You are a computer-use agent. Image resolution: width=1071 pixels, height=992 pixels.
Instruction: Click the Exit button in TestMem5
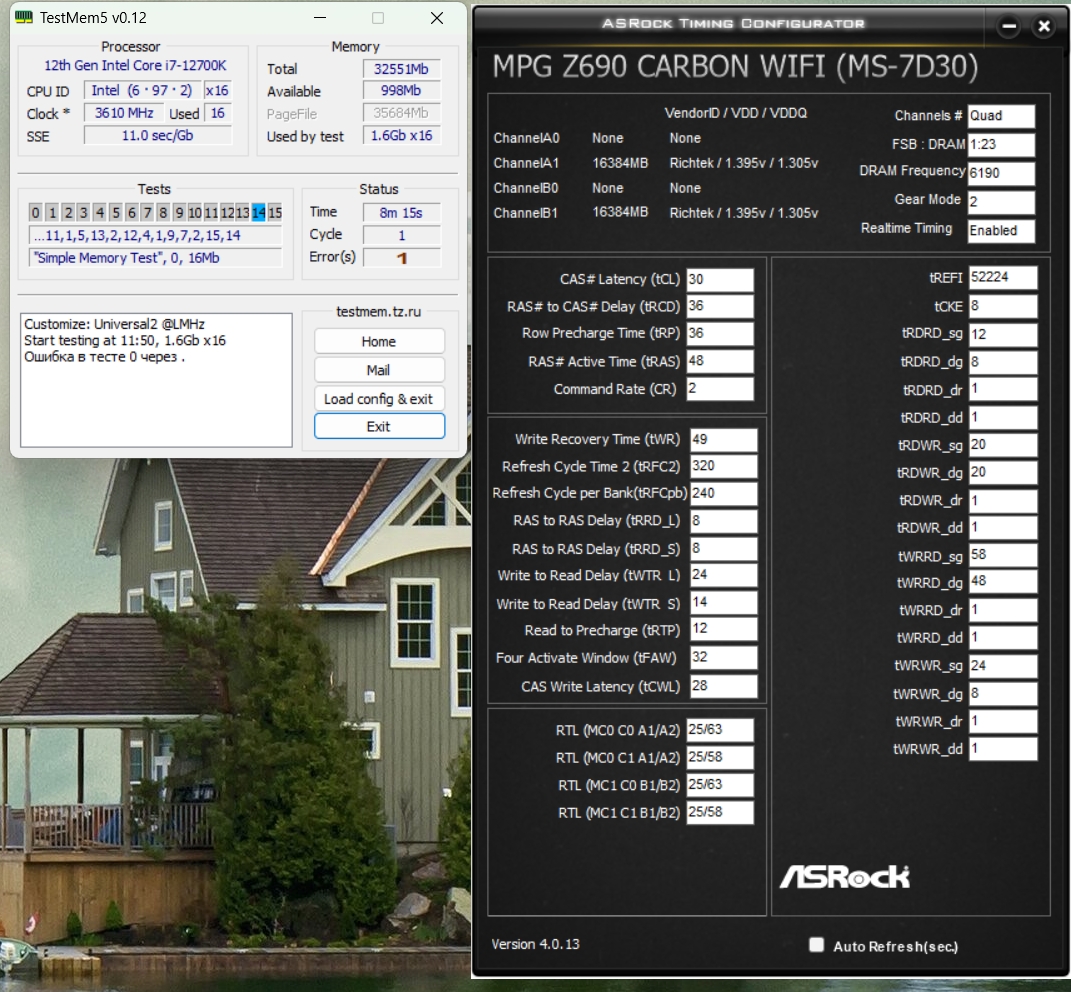tap(379, 426)
